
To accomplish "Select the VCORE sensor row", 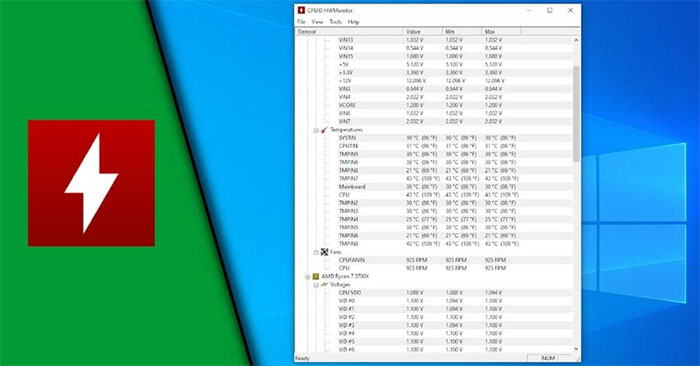I will pos(434,105).
